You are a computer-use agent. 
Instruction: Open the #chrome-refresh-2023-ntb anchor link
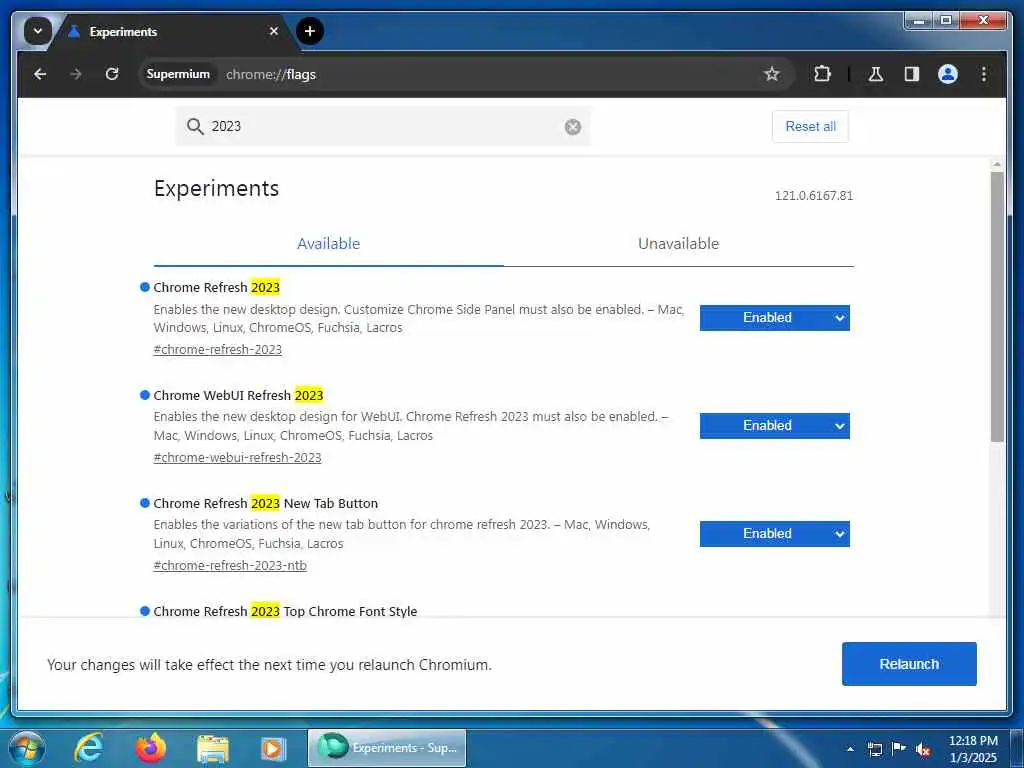(x=230, y=566)
